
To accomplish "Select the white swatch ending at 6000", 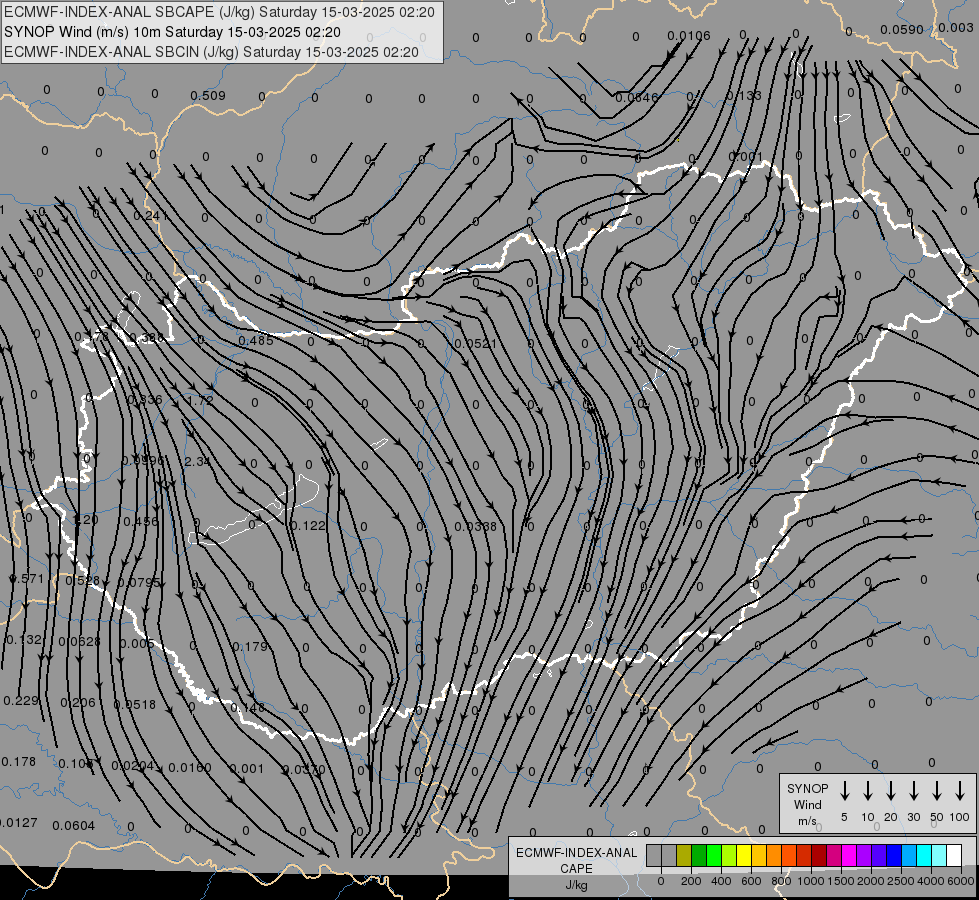I will pos(954,856).
